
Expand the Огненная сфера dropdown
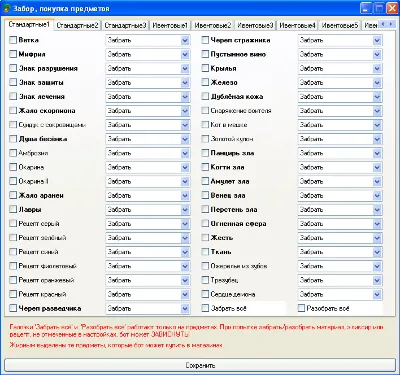pyautogui.click(x=377, y=224)
